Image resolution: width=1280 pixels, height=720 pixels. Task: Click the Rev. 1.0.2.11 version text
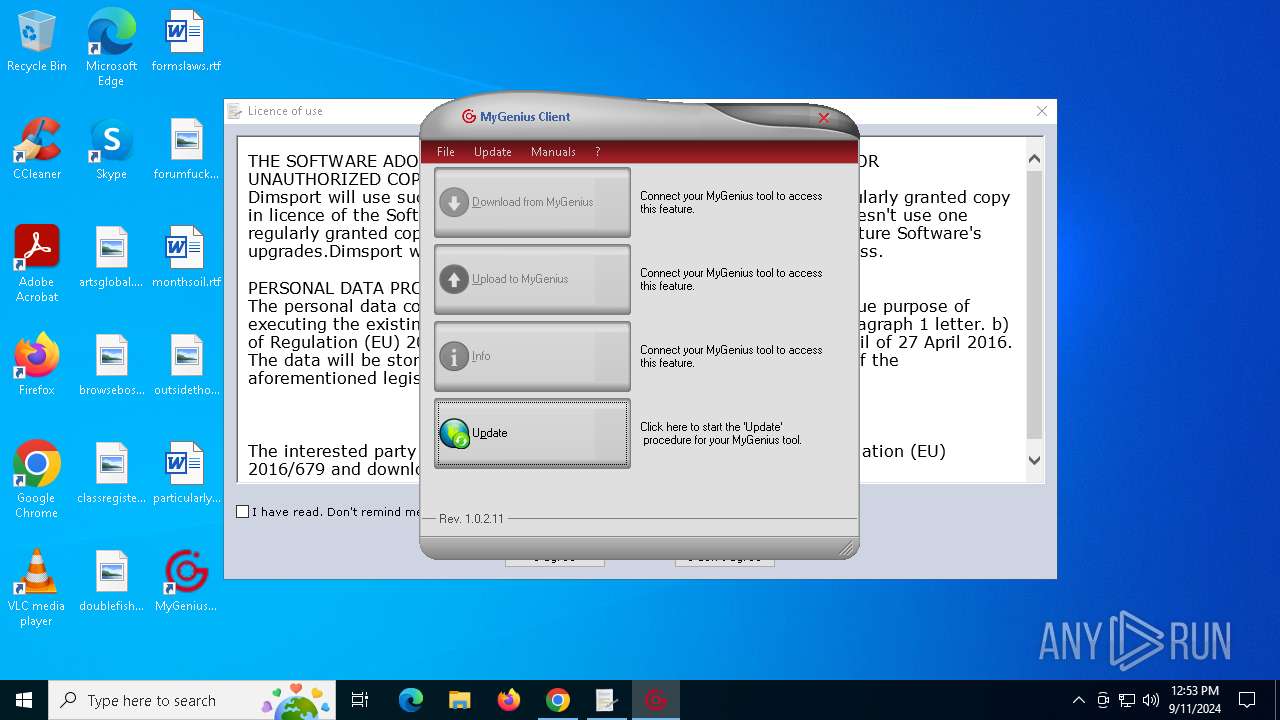tap(471, 519)
